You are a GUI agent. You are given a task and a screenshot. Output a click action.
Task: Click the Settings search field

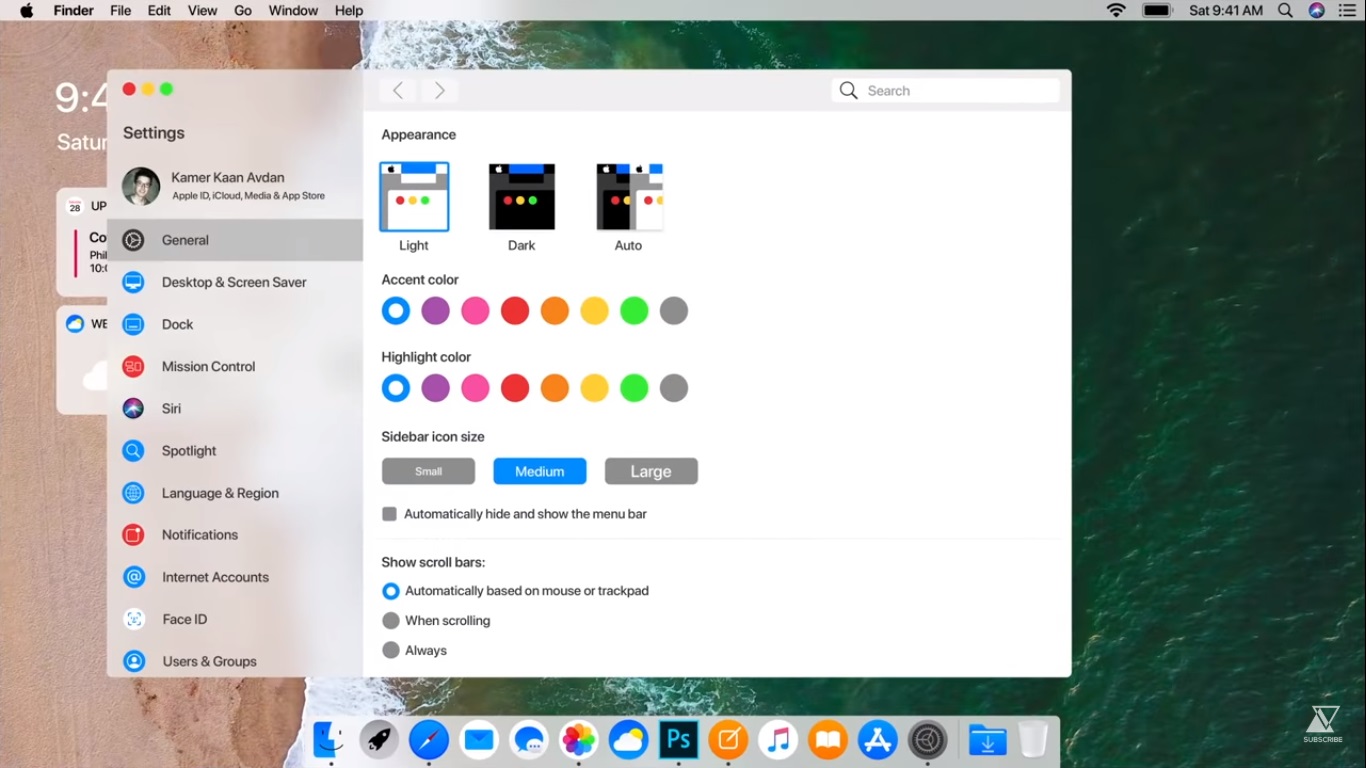[x=945, y=91]
